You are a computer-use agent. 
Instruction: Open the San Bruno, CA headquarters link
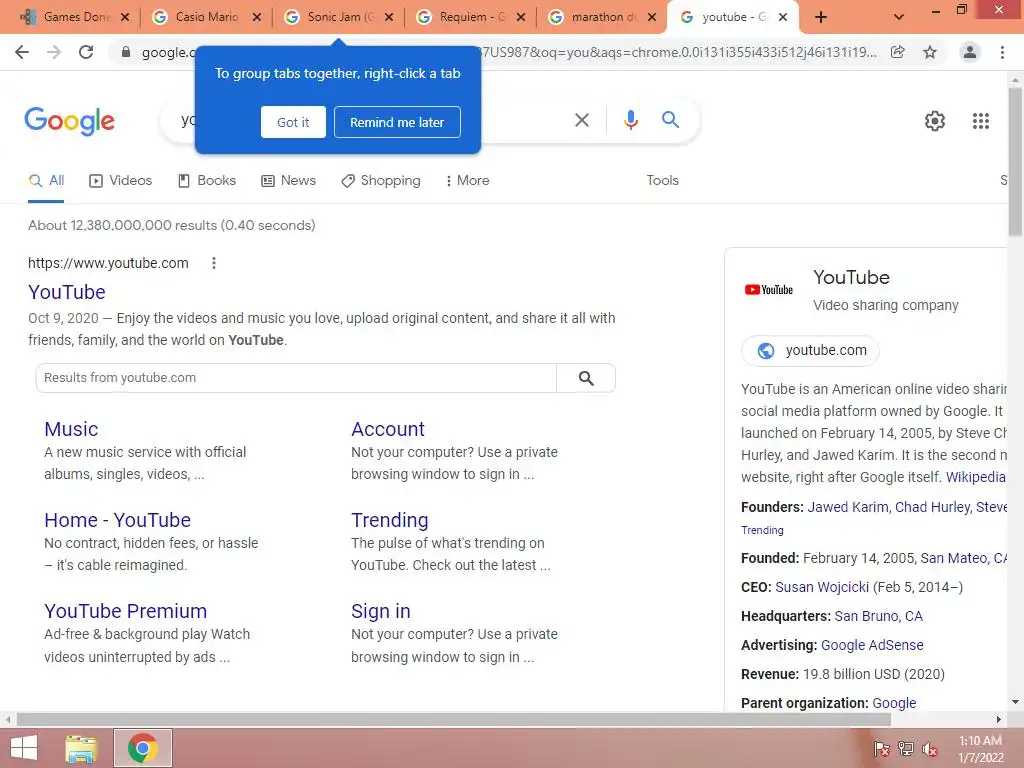click(x=878, y=616)
